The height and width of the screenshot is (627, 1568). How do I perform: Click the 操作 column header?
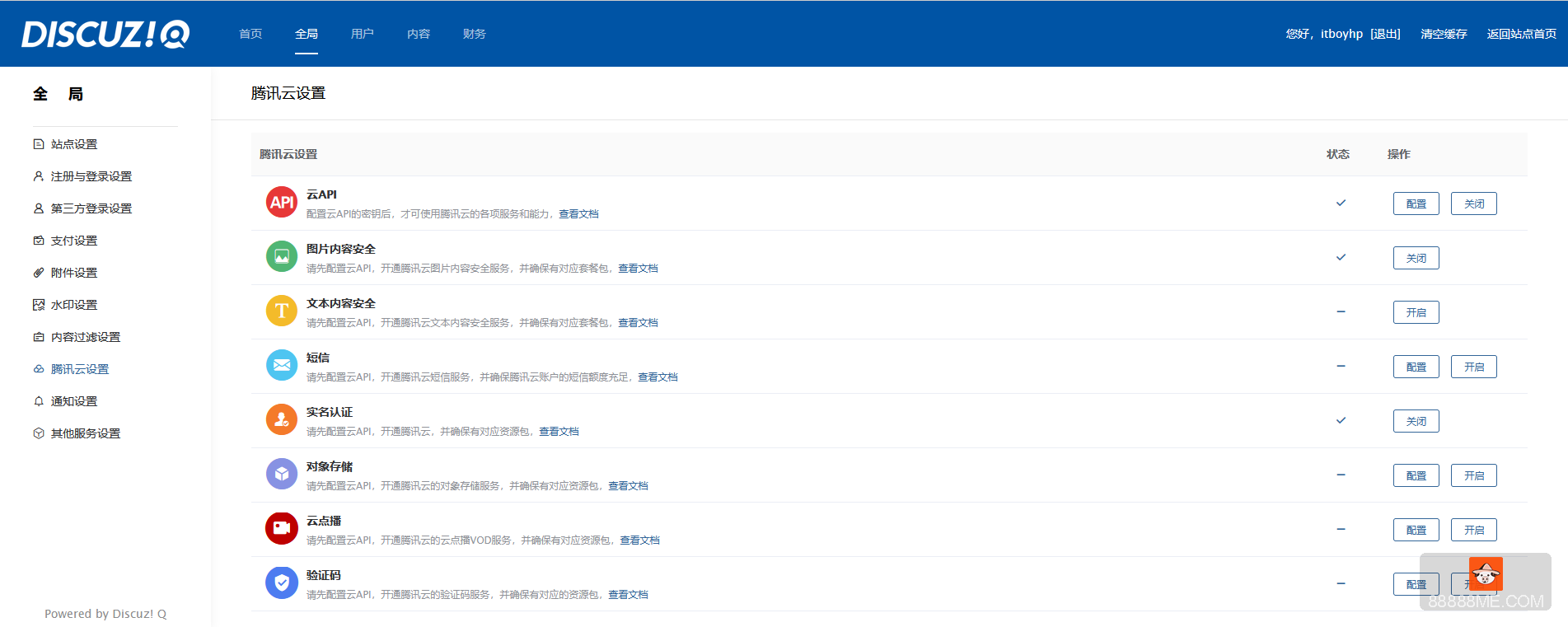pos(1399,154)
